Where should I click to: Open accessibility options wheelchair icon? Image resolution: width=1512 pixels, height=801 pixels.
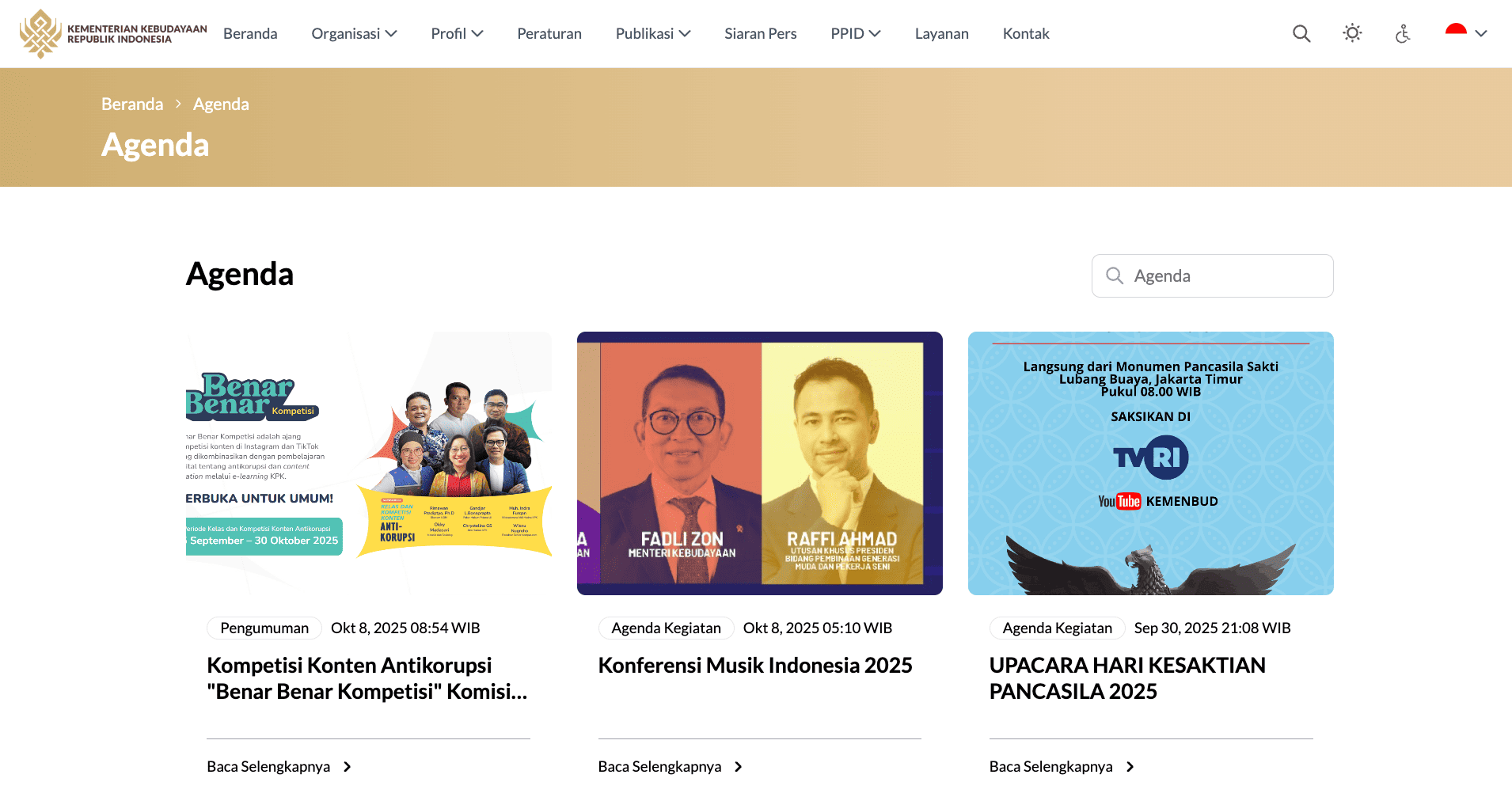pos(1403,33)
